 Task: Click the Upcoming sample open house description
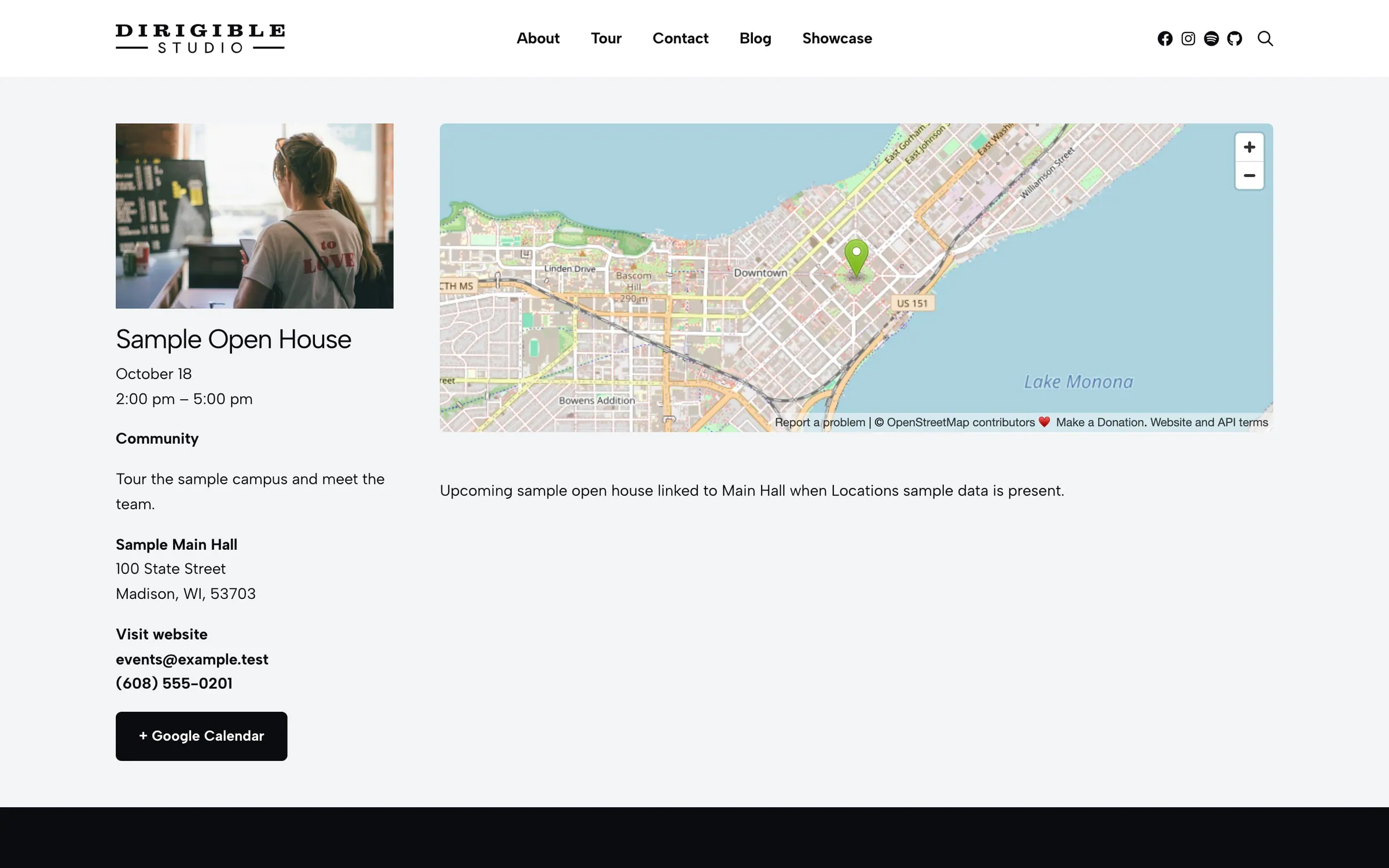coord(752,491)
